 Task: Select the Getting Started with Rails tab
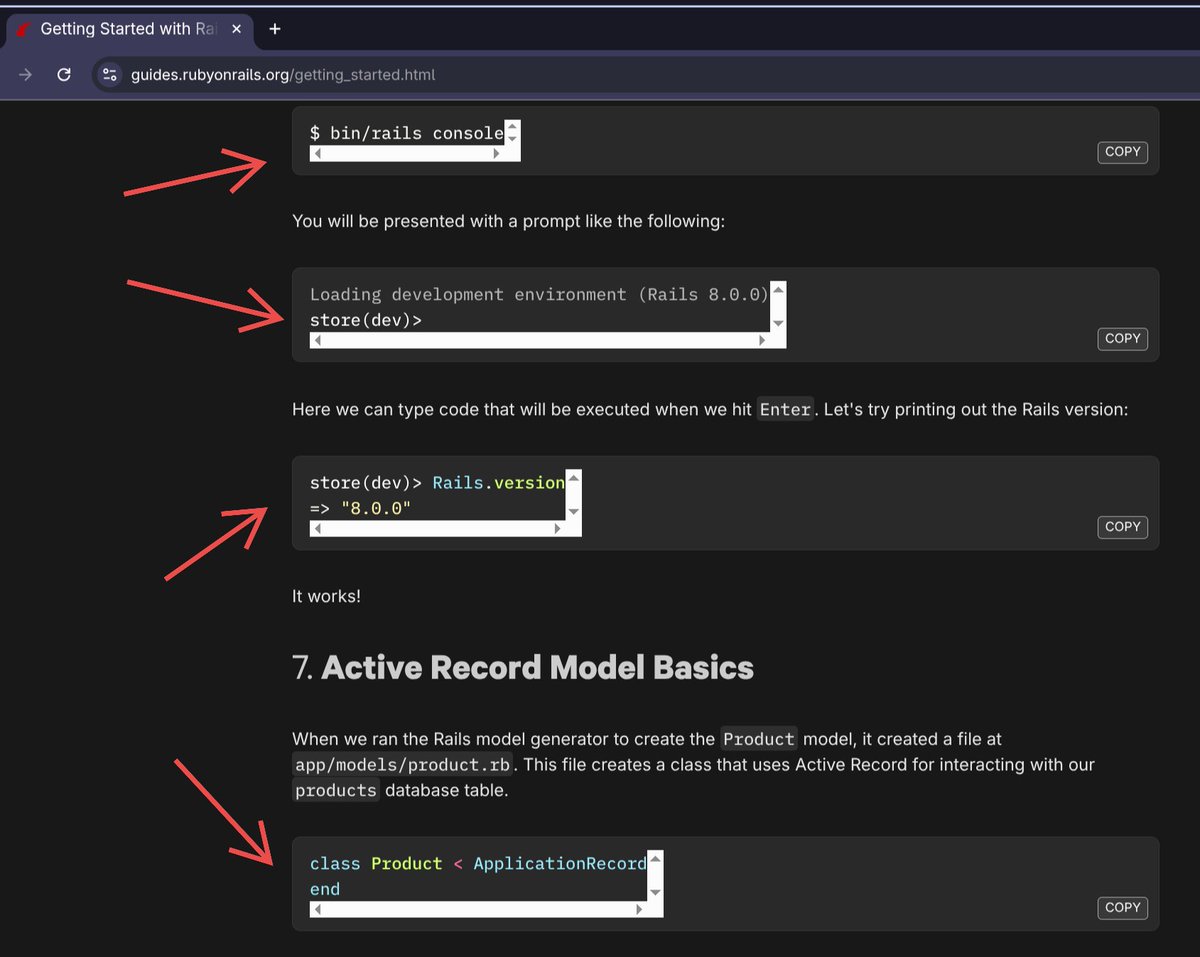pos(128,29)
